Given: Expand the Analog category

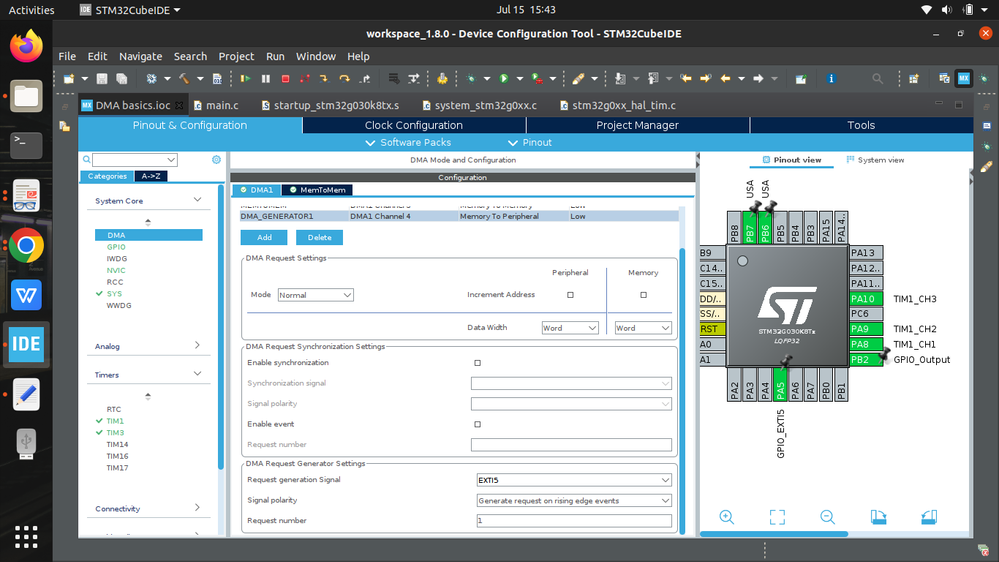Looking at the screenshot, I should 197,345.
